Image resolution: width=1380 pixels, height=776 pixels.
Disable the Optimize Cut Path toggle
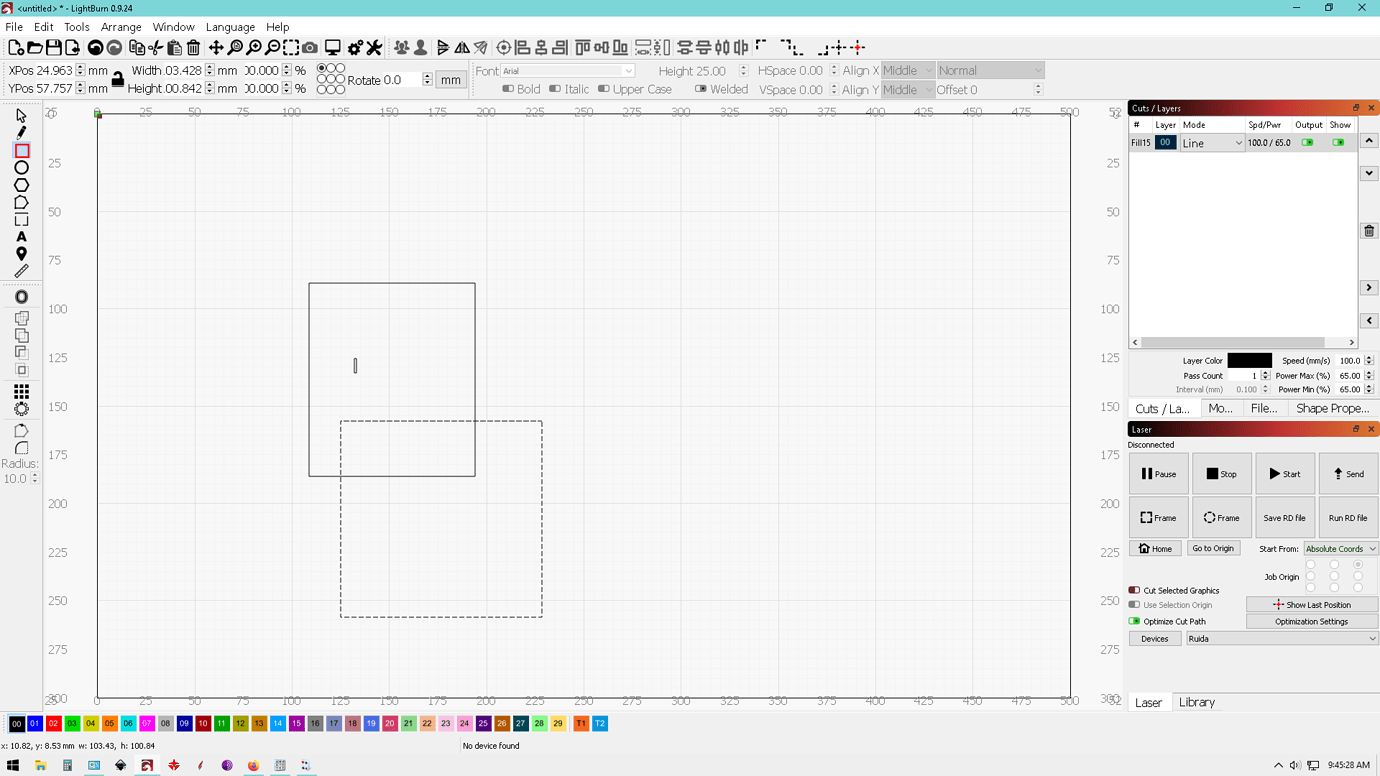point(1135,621)
